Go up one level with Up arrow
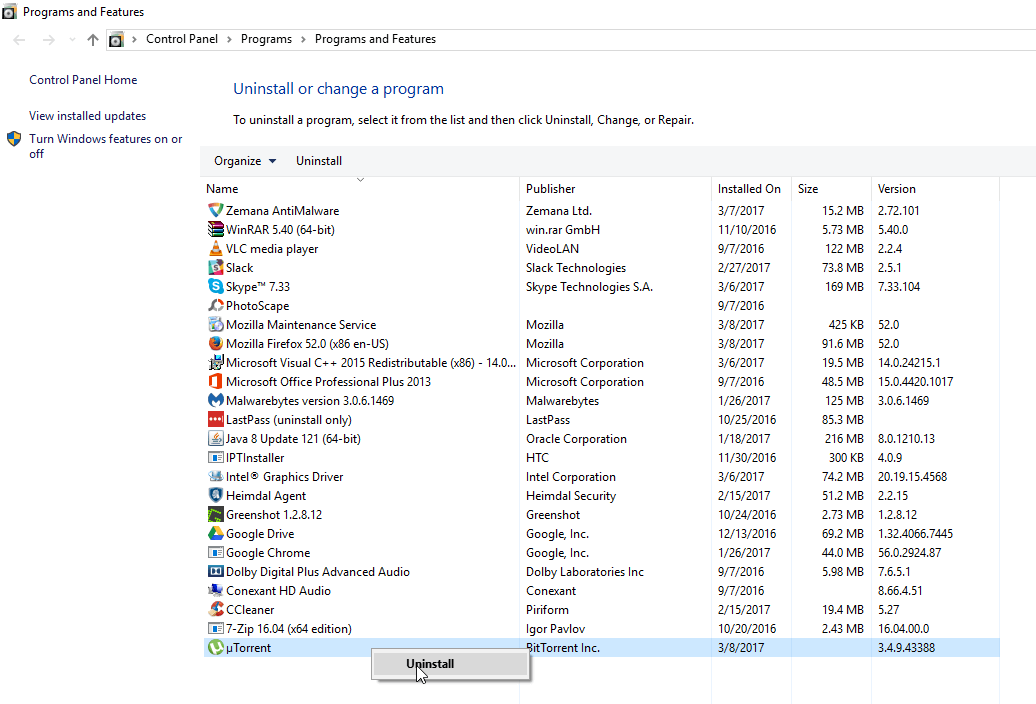 93,40
